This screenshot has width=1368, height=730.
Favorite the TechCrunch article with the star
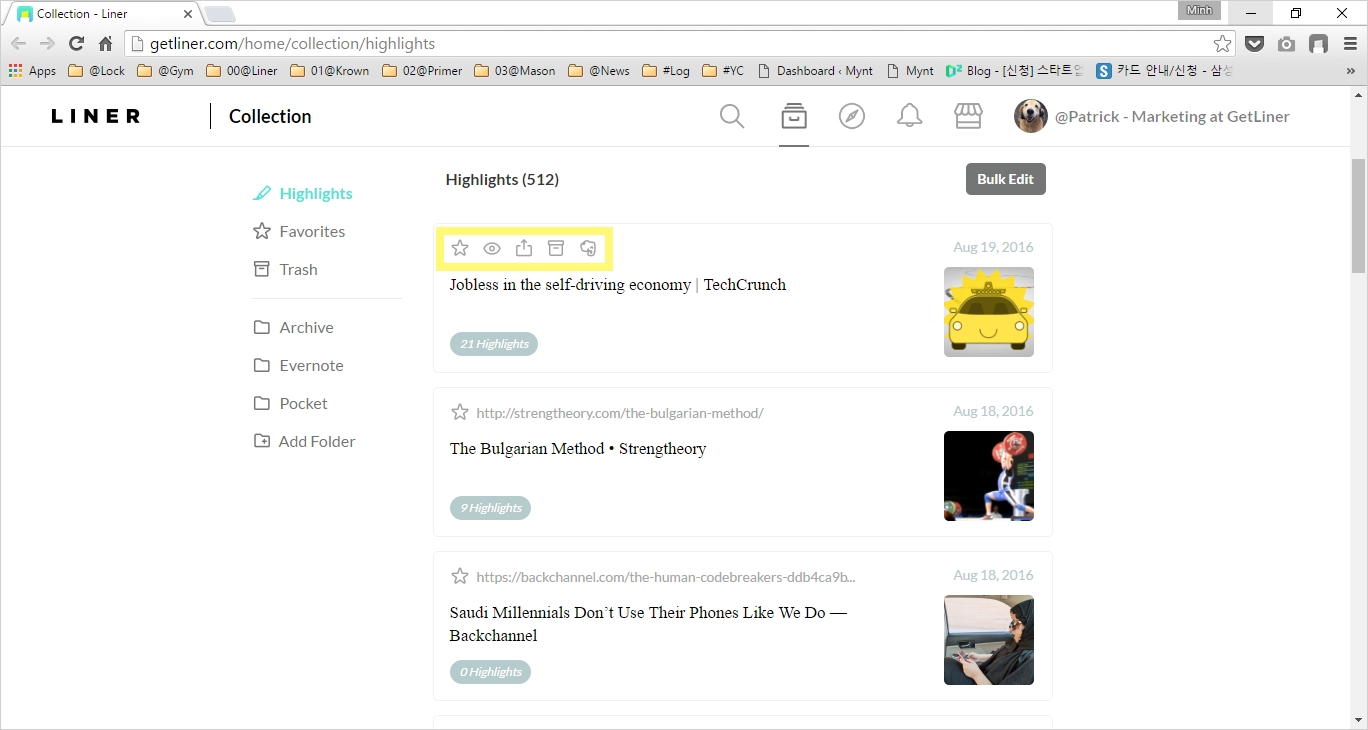click(459, 248)
